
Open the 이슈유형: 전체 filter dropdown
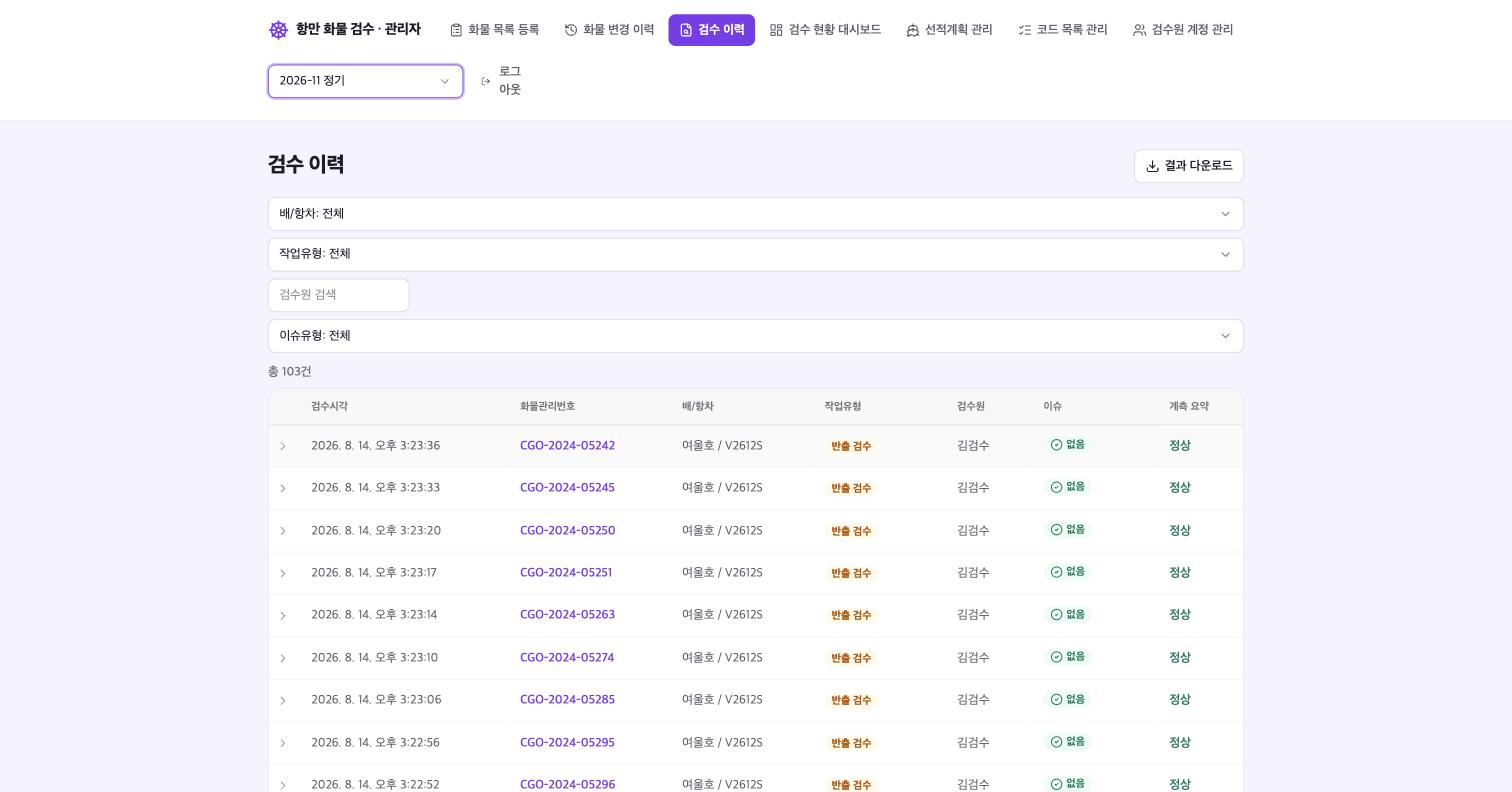click(x=755, y=336)
